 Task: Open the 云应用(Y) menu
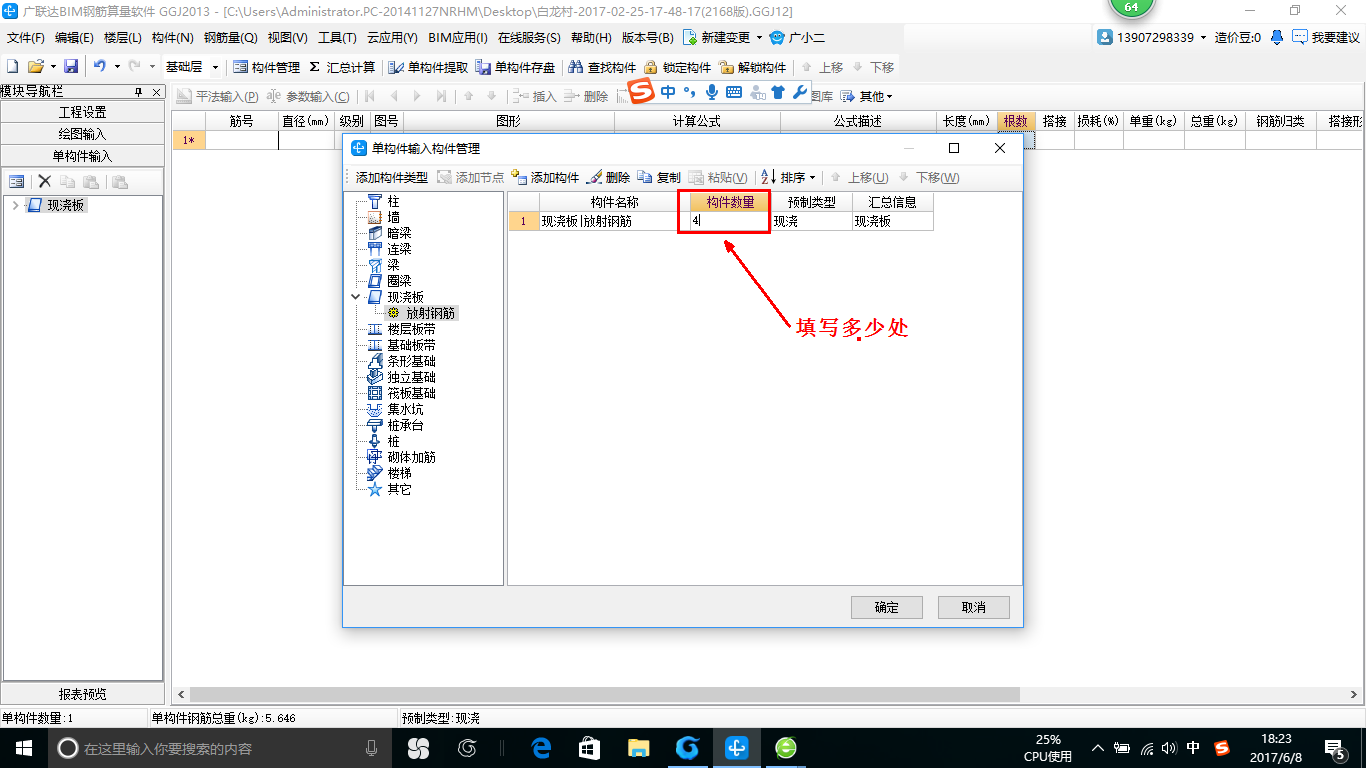pyautogui.click(x=392, y=37)
